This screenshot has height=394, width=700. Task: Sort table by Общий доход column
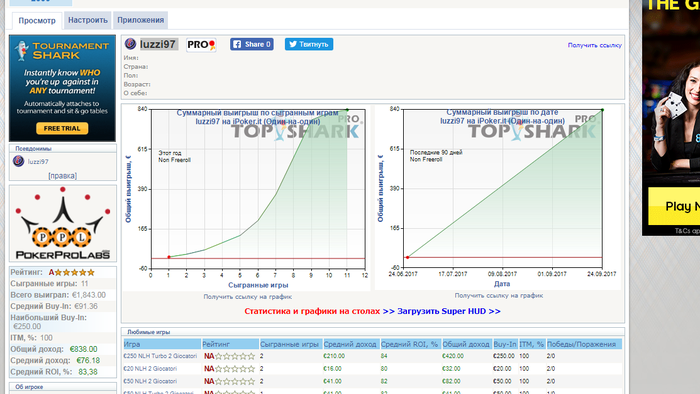click(x=467, y=344)
